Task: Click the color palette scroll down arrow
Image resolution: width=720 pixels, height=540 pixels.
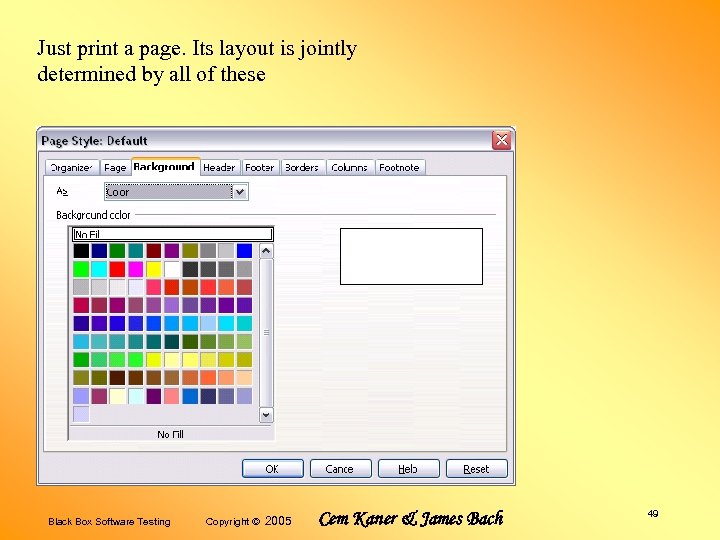Action: click(x=266, y=415)
